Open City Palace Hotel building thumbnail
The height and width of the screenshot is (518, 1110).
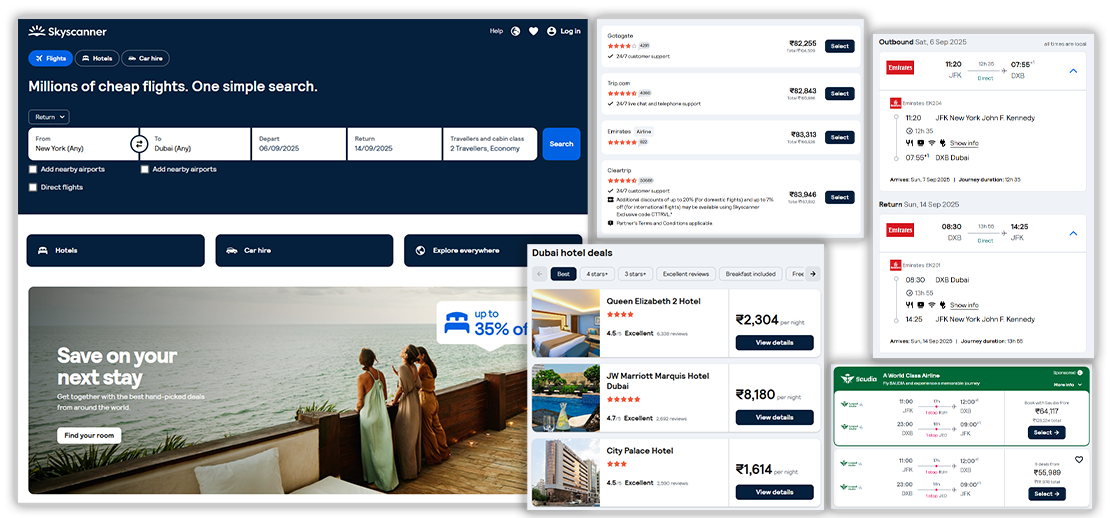tap(566, 472)
